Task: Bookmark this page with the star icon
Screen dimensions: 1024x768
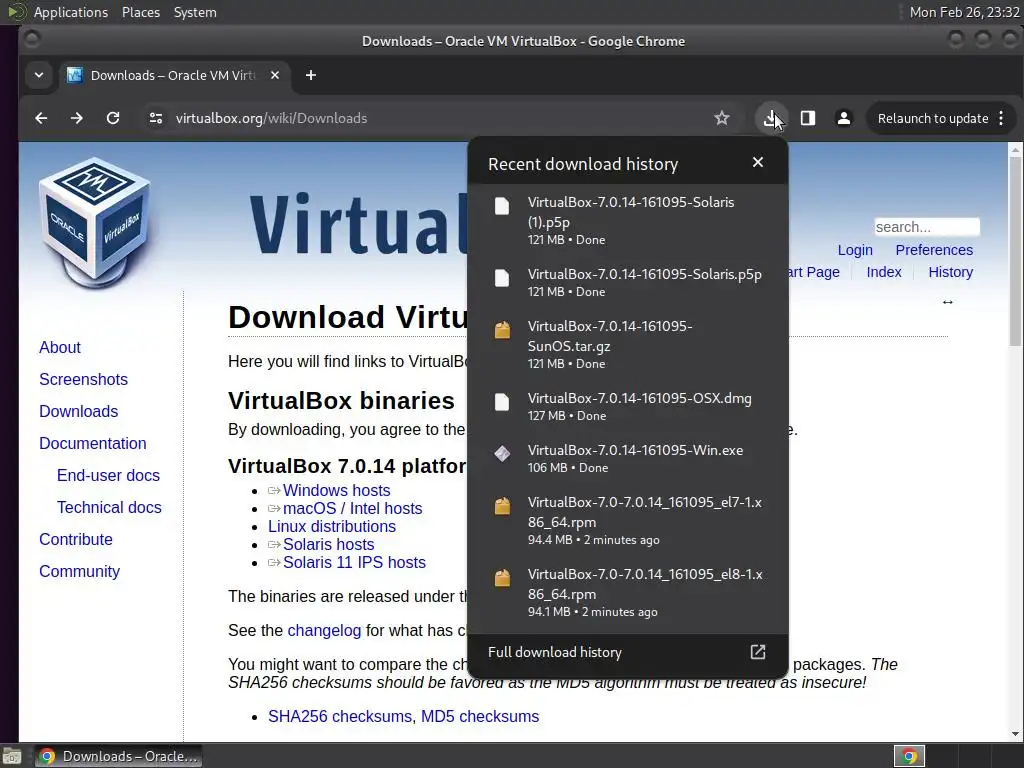Action: coord(722,118)
